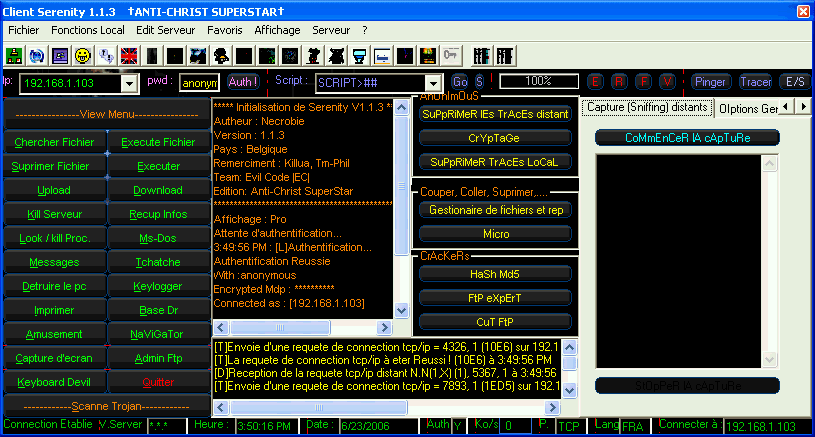Open the SCRIPT>## combo box list
Viewport: 815px width, 437px height.
click(x=433, y=83)
